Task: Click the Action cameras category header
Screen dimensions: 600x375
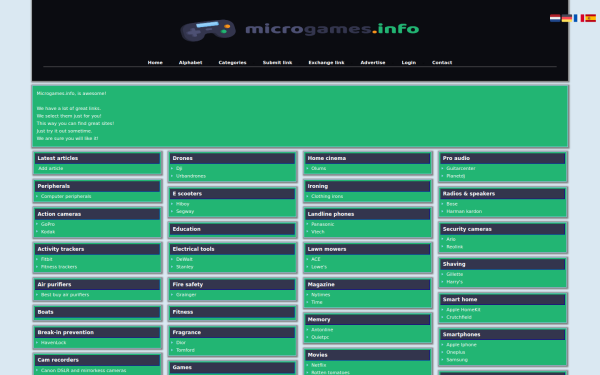Action: (97, 214)
